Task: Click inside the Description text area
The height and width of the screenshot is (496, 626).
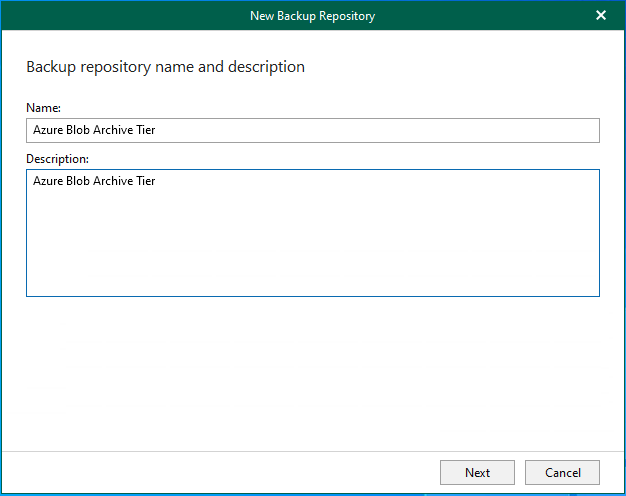Action: tap(312, 232)
